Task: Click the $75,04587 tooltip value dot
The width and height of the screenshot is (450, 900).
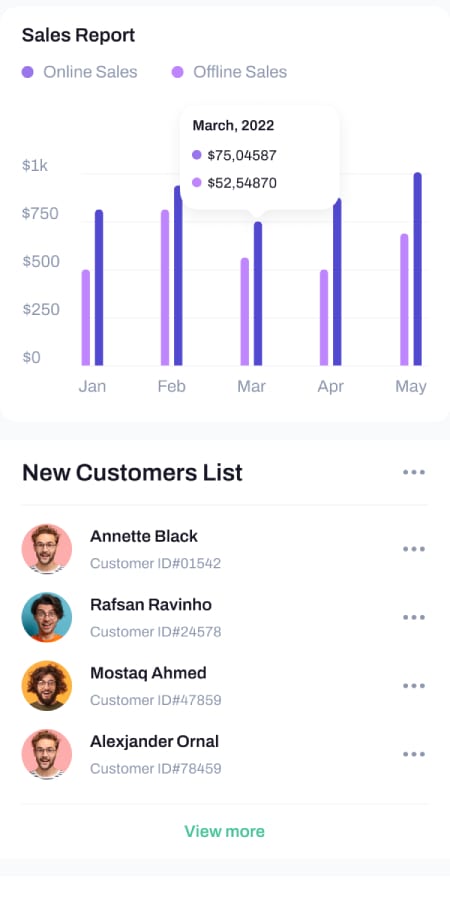Action: point(197,155)
